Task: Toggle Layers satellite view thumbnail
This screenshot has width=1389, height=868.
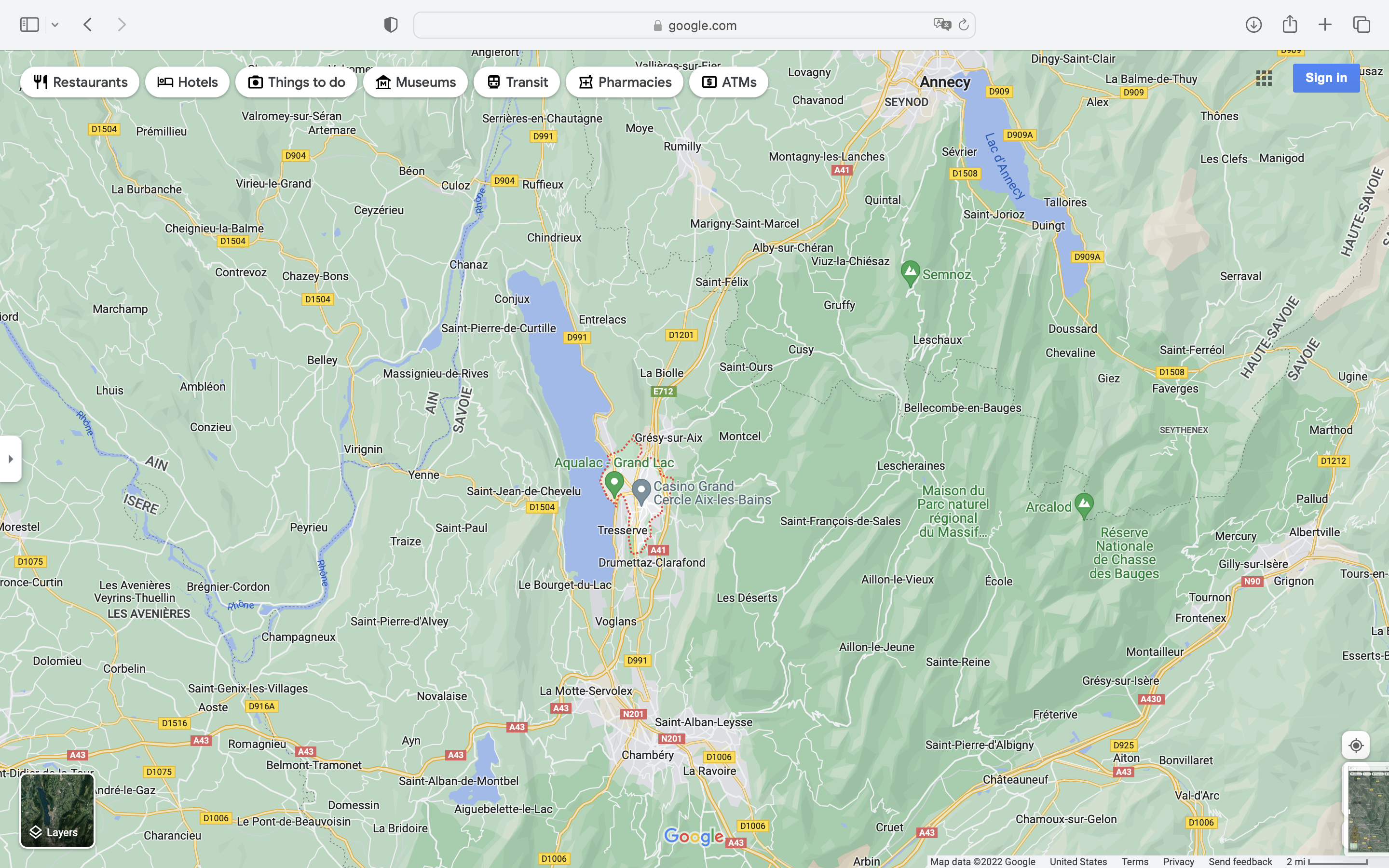Action: coord(57,811)
